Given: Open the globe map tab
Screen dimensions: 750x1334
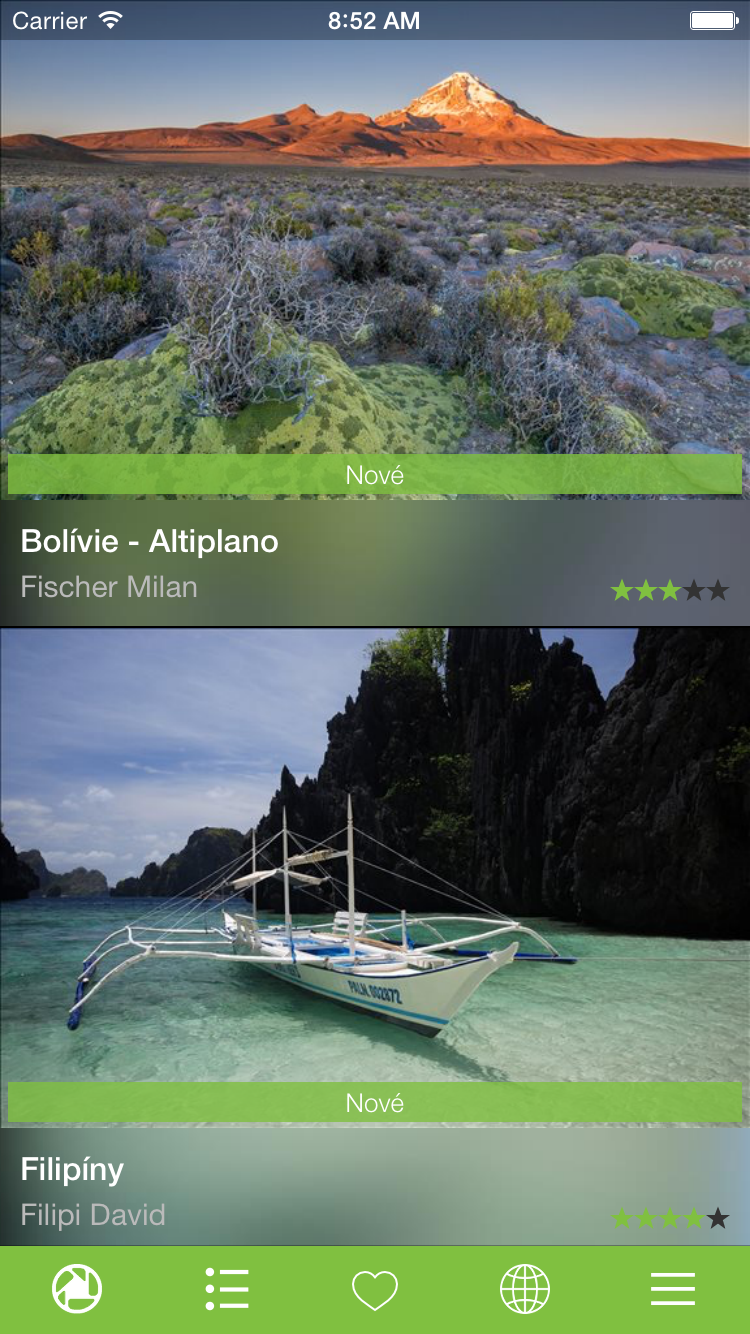Looking at the screenshot, I should click(x=525, y=1289).
